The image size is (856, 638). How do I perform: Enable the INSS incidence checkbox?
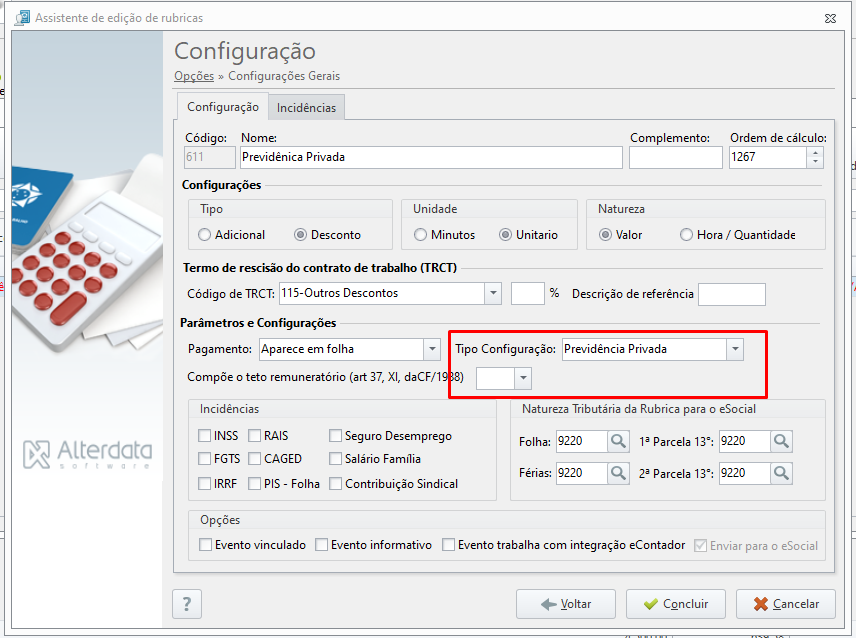(204, 436)
